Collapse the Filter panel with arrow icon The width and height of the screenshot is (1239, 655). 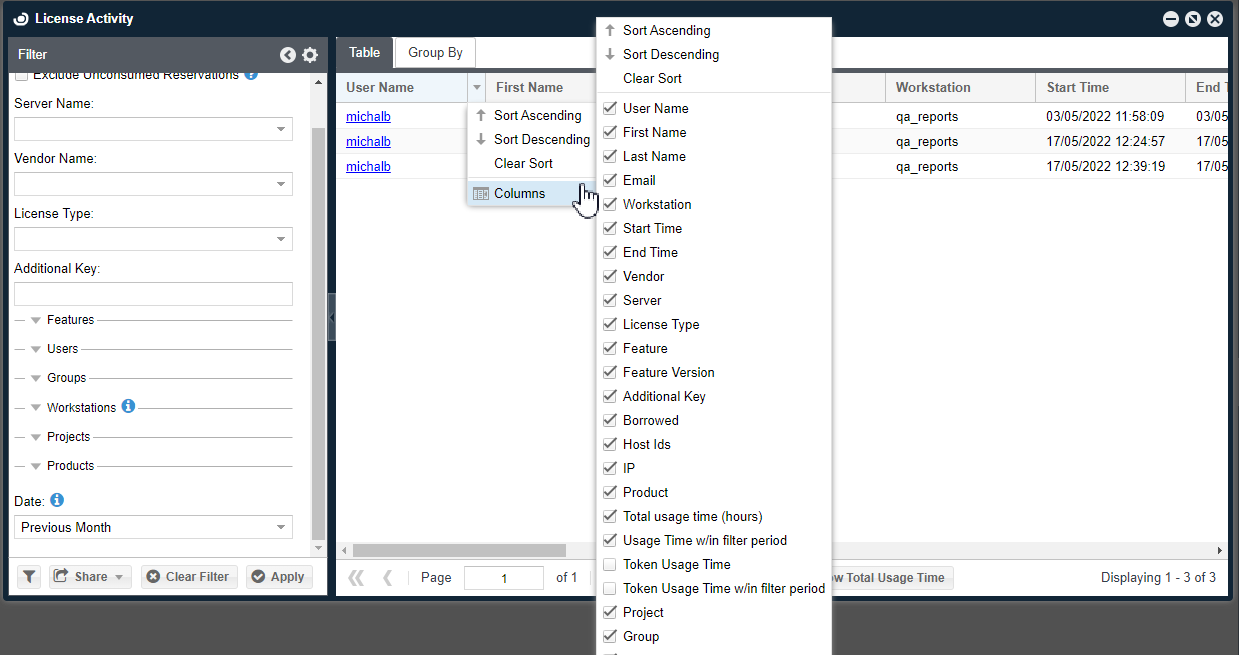click(x=288, y=55)
